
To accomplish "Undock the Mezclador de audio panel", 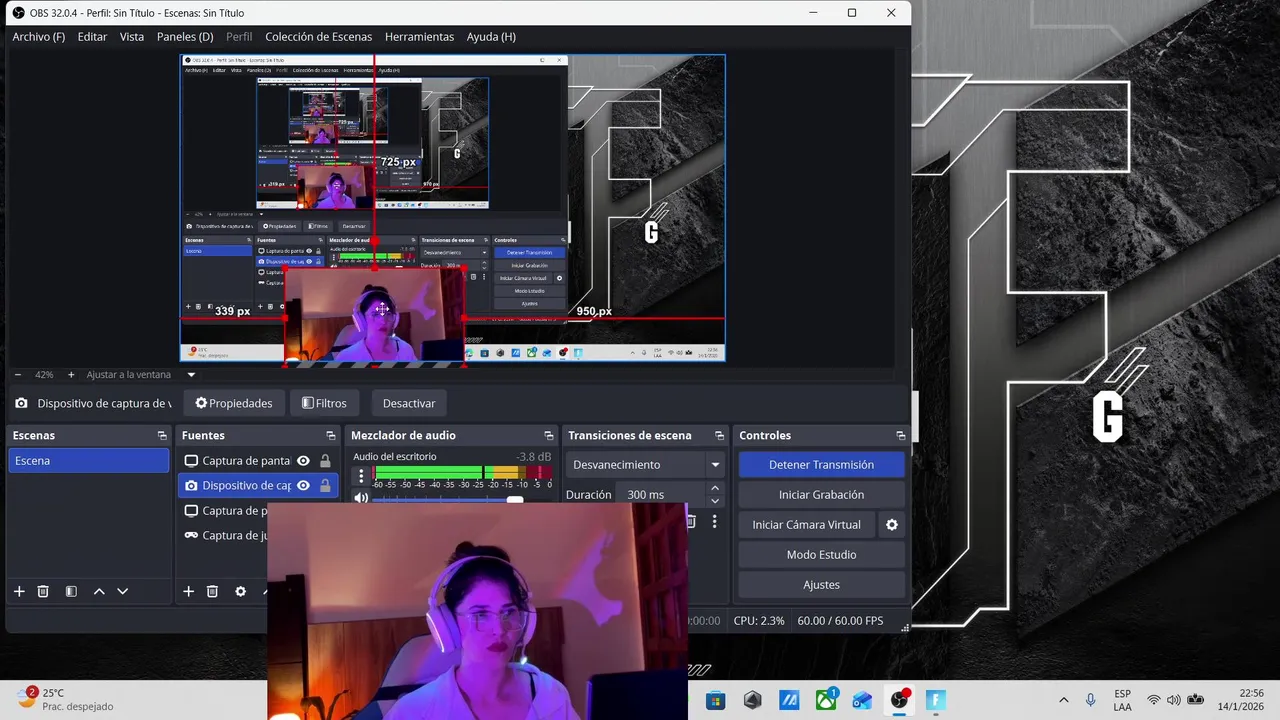I will tap(548, 436).
